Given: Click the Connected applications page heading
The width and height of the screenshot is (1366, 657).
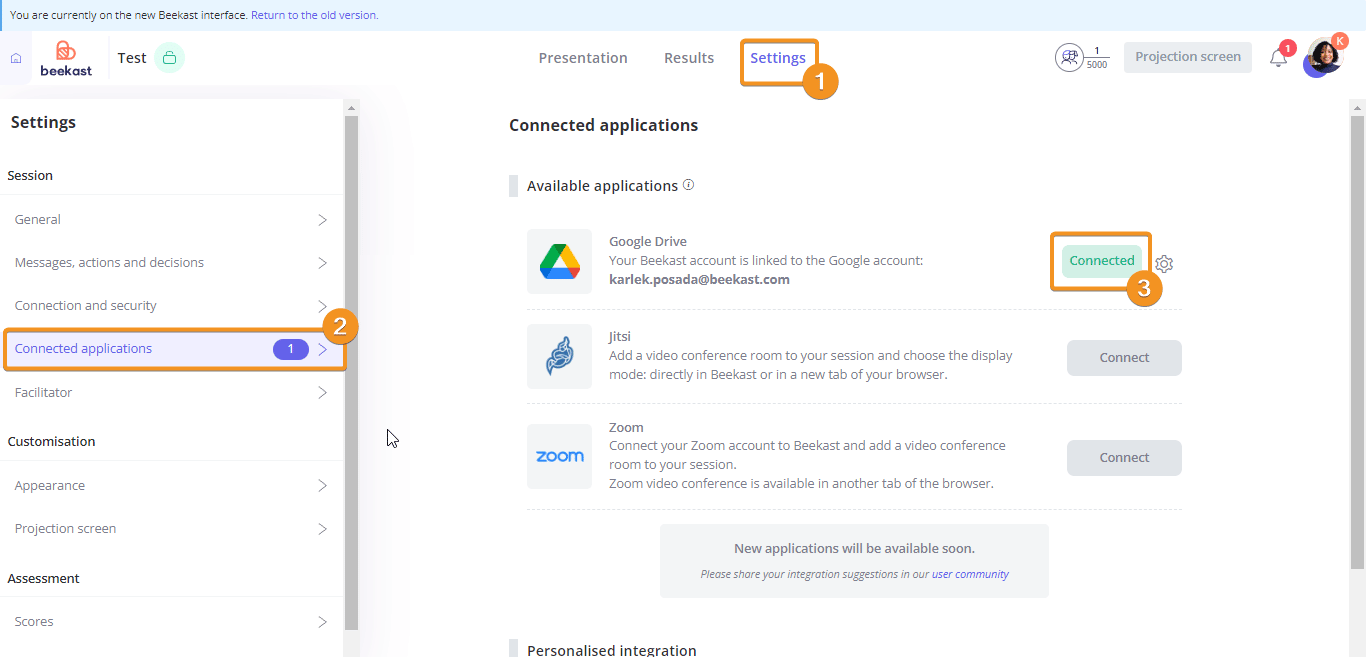Looking at the screenshot, I should pos(603,125).
